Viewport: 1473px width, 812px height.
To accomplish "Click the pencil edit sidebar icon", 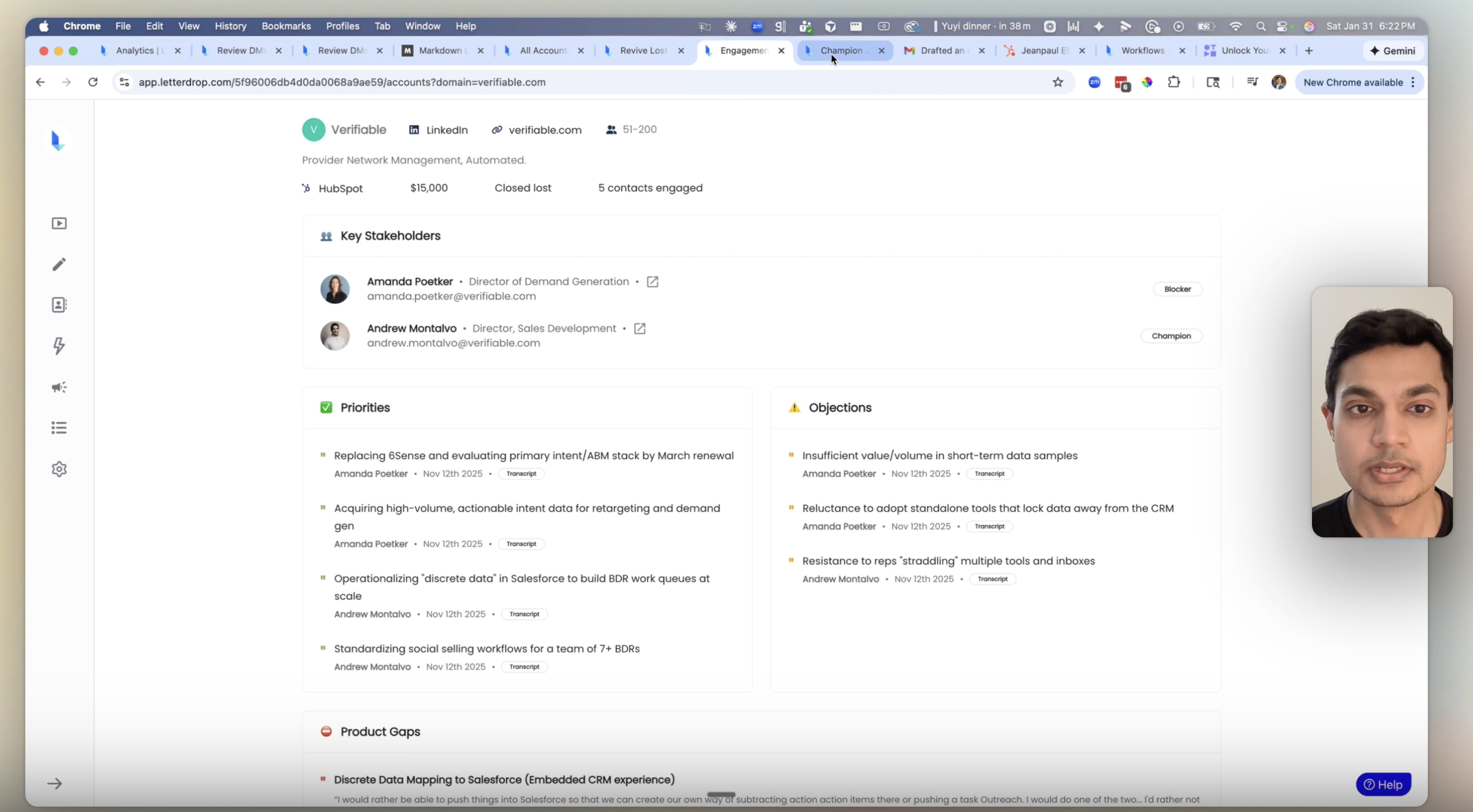I will click(x=59, y=264).
